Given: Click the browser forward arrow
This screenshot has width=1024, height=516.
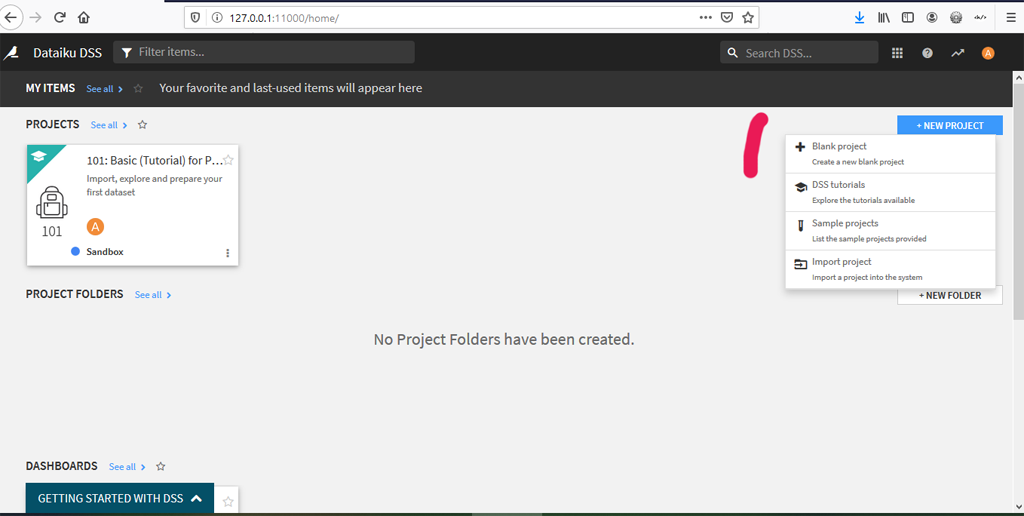Looking at the screenshot, I should [x=36, y=18].
